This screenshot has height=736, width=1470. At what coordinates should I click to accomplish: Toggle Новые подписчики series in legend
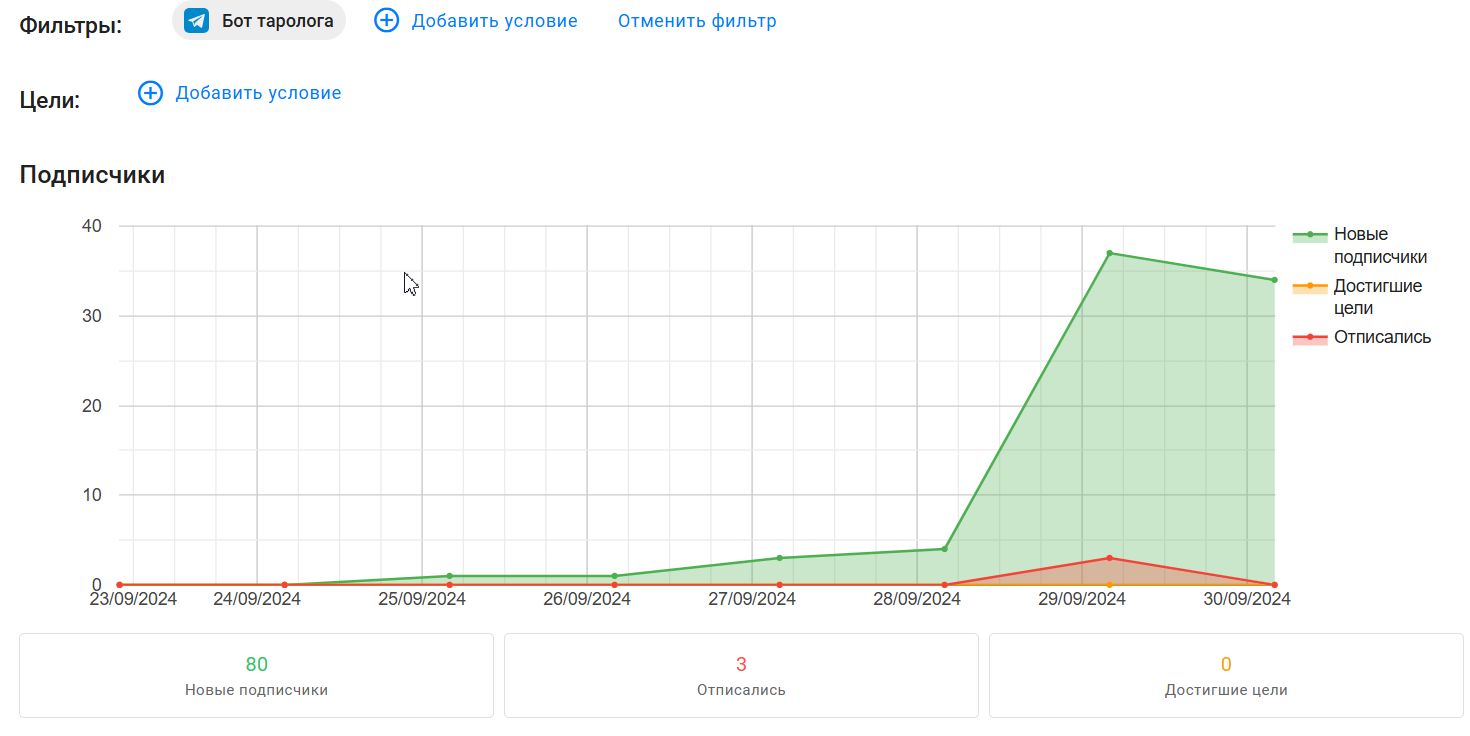tap(1379, 245)
